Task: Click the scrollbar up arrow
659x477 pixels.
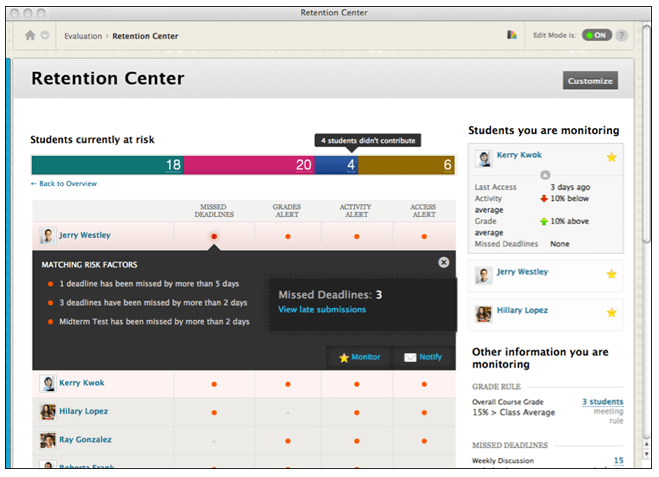Action: (x=646, y=445)
